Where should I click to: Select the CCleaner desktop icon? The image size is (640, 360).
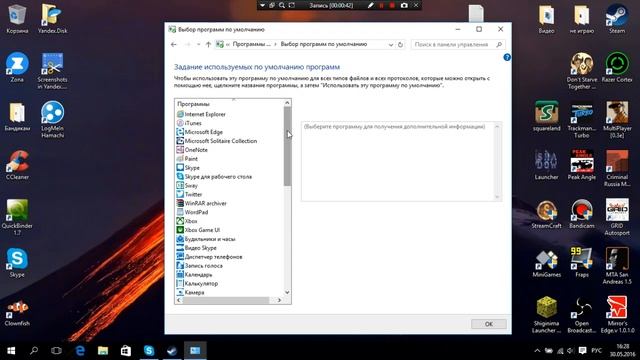click(17, 165)
